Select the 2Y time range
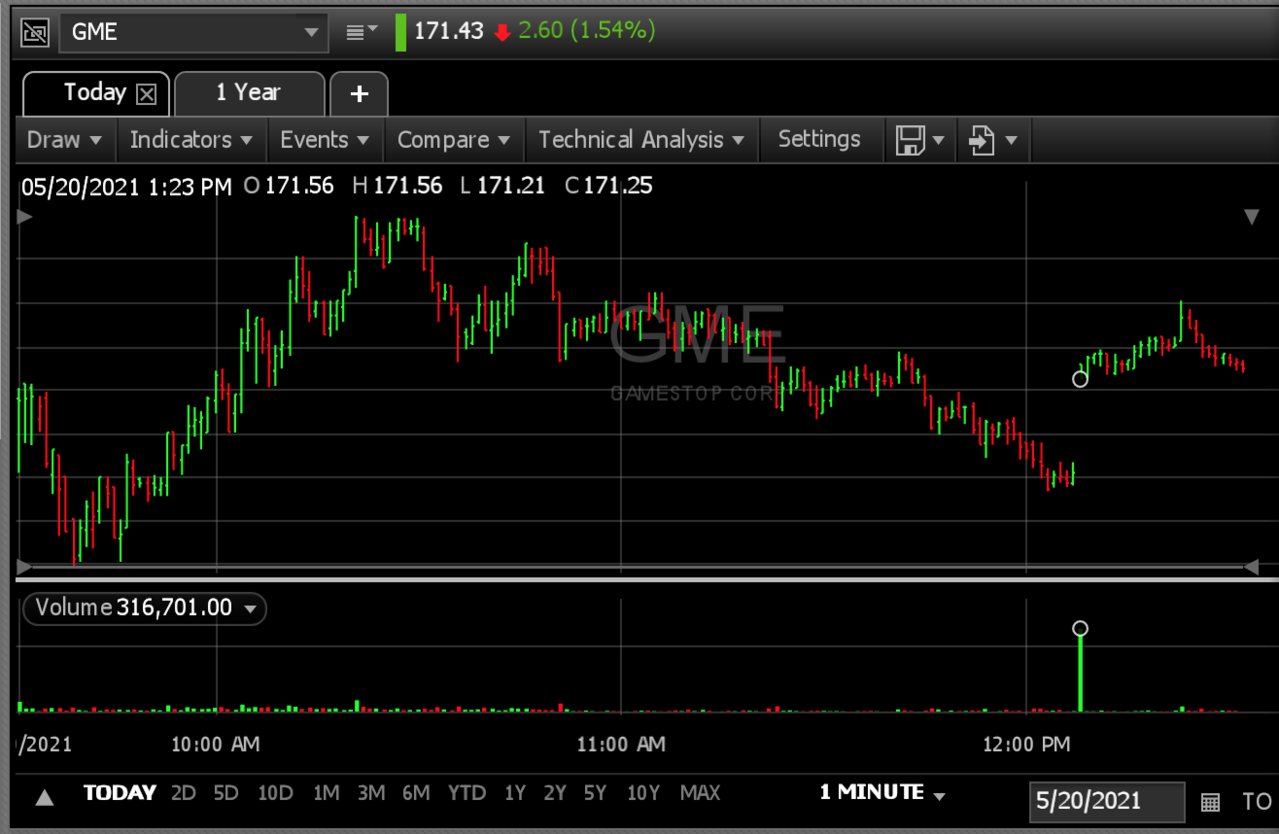The image size is (1279, 834). pos(555,793)
